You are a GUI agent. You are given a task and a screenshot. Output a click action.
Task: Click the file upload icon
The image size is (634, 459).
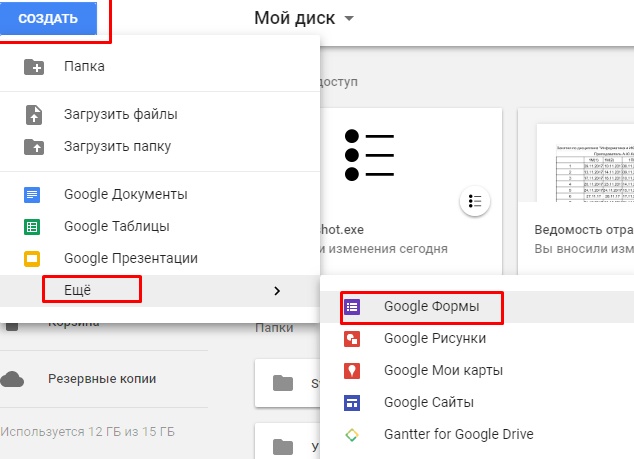[x=34, y=114]
